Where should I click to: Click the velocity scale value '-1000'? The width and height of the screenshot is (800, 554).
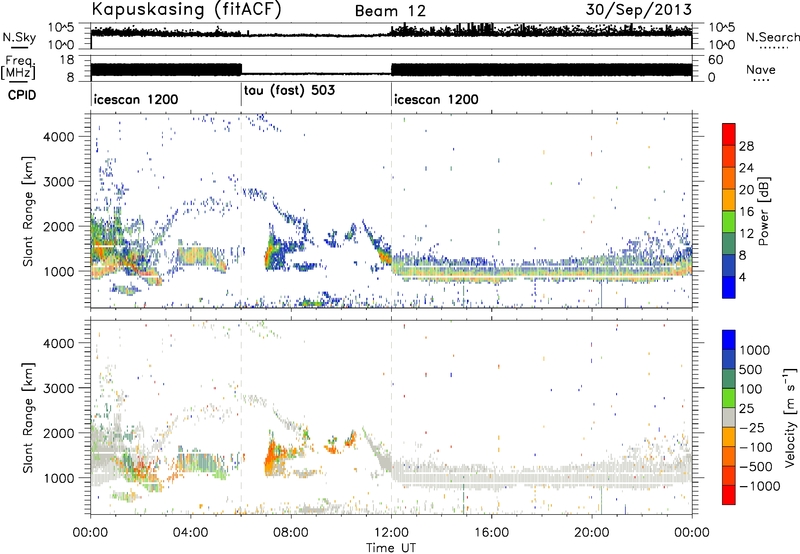[760, 486]
